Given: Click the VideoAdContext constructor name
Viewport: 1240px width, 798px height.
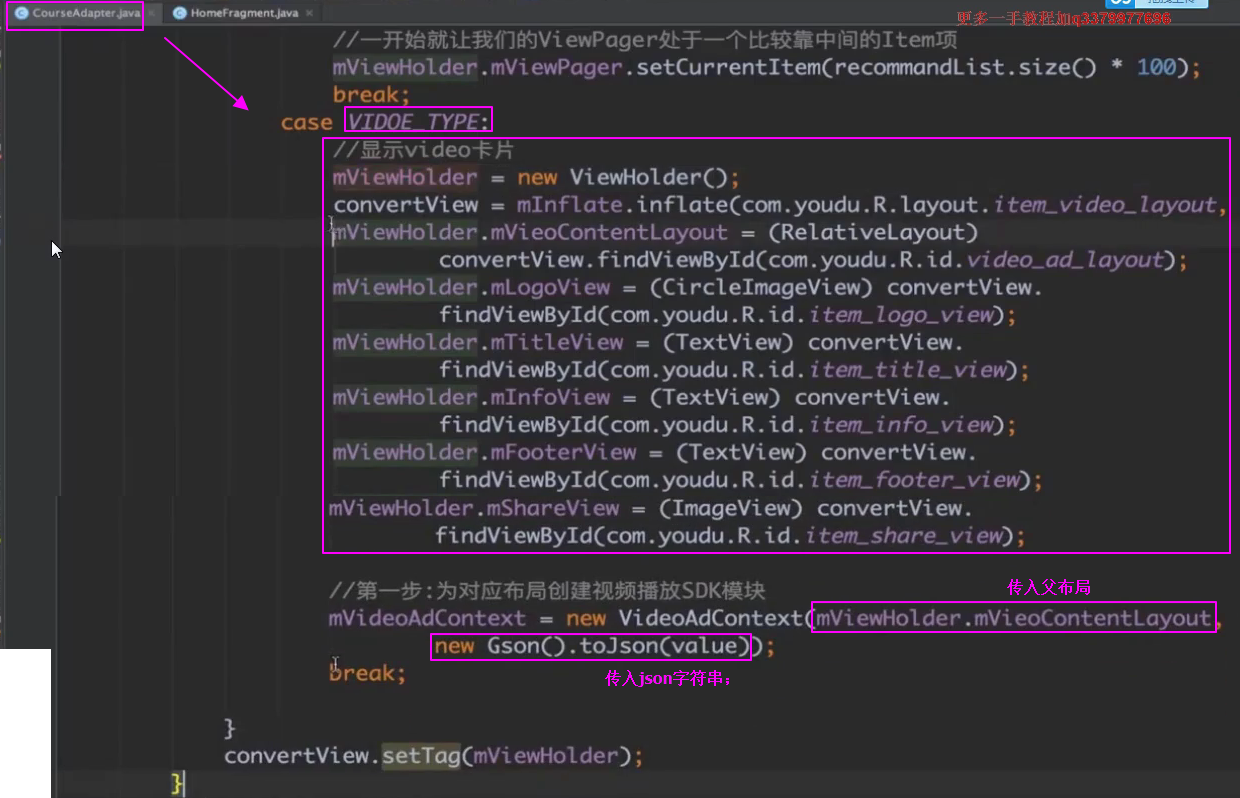Looking at the screenshot, I should [x=710, y=618].
